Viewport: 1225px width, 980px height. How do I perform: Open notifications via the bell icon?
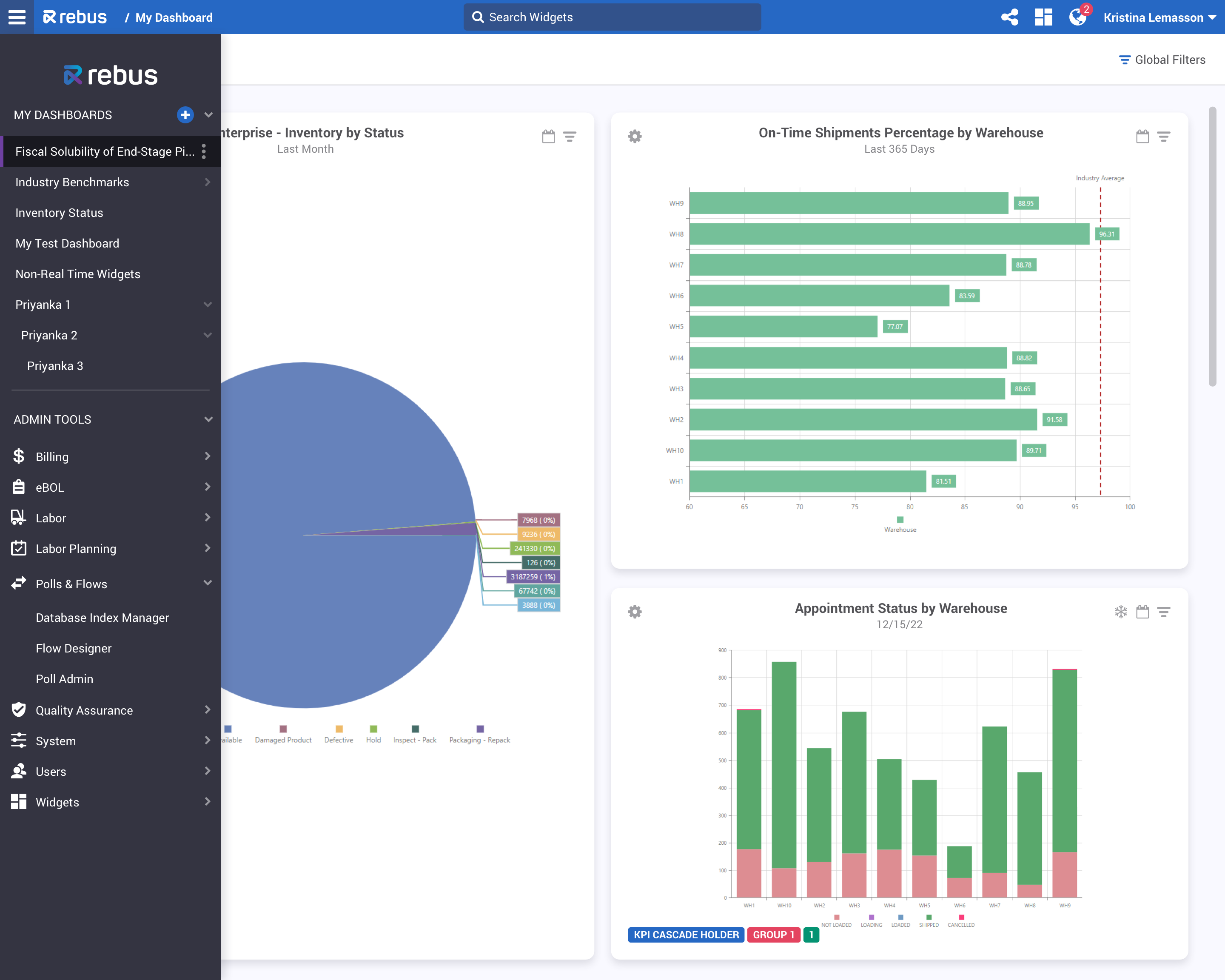coord(1077,17)
